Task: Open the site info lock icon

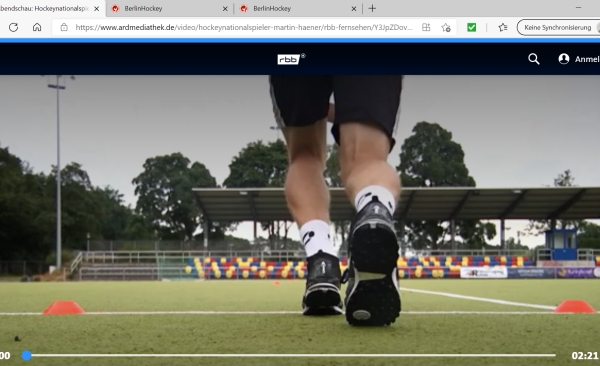Action: point(64,27)
